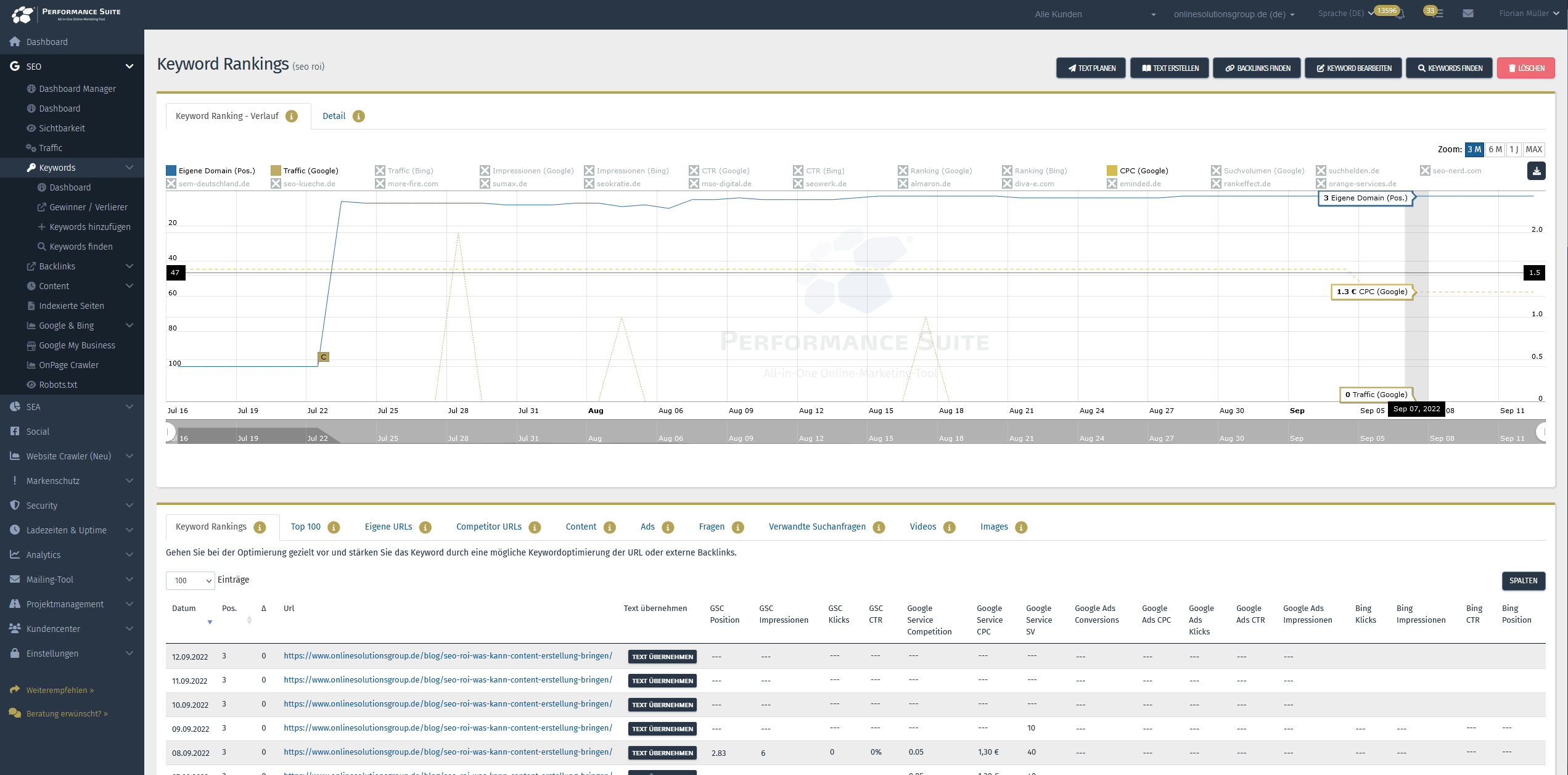The height and width of the screenshot is (775, 1568).
Task: Show info icon next to Fragen tab
Action: pyautogui.click(x=738, y=527)
